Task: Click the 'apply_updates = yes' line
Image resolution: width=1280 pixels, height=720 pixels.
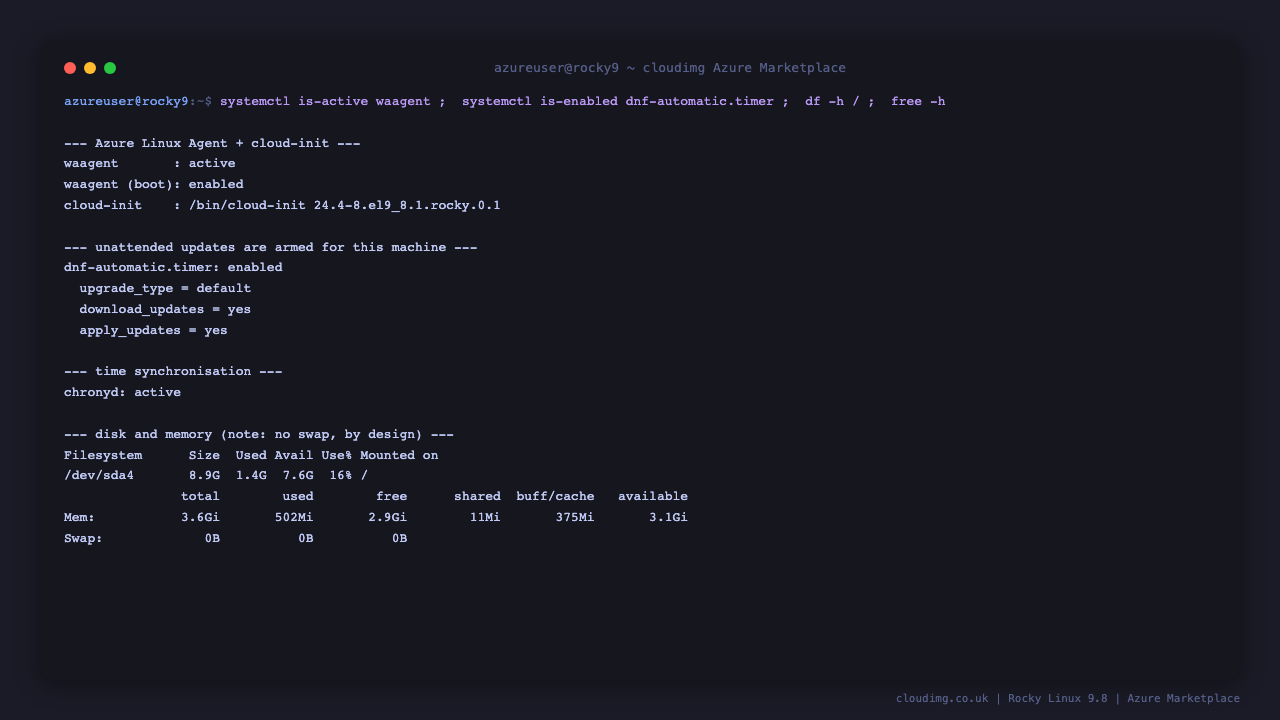Action: [154, 330]
